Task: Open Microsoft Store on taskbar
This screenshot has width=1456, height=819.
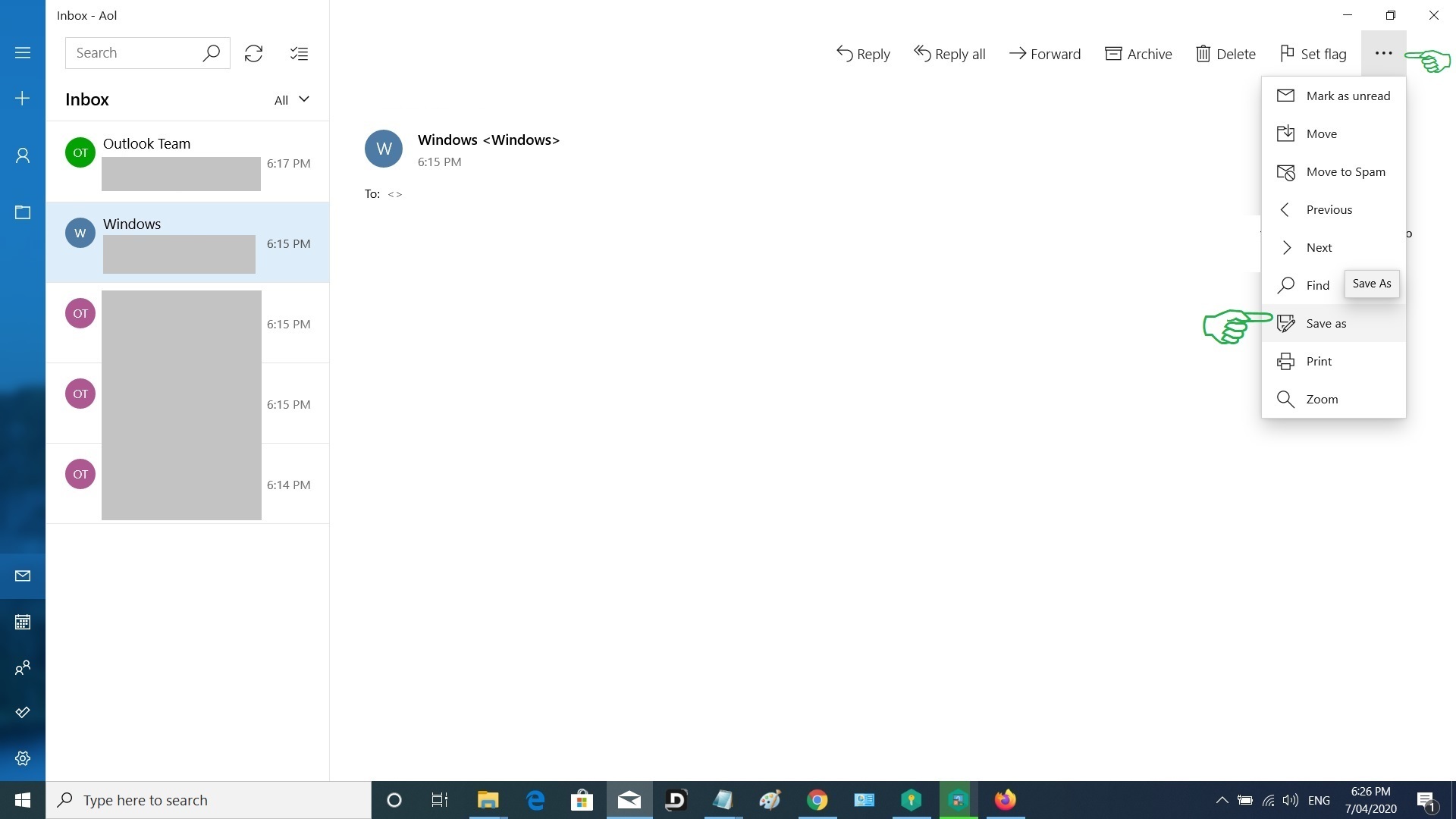Action: click(x=582, y=800)
